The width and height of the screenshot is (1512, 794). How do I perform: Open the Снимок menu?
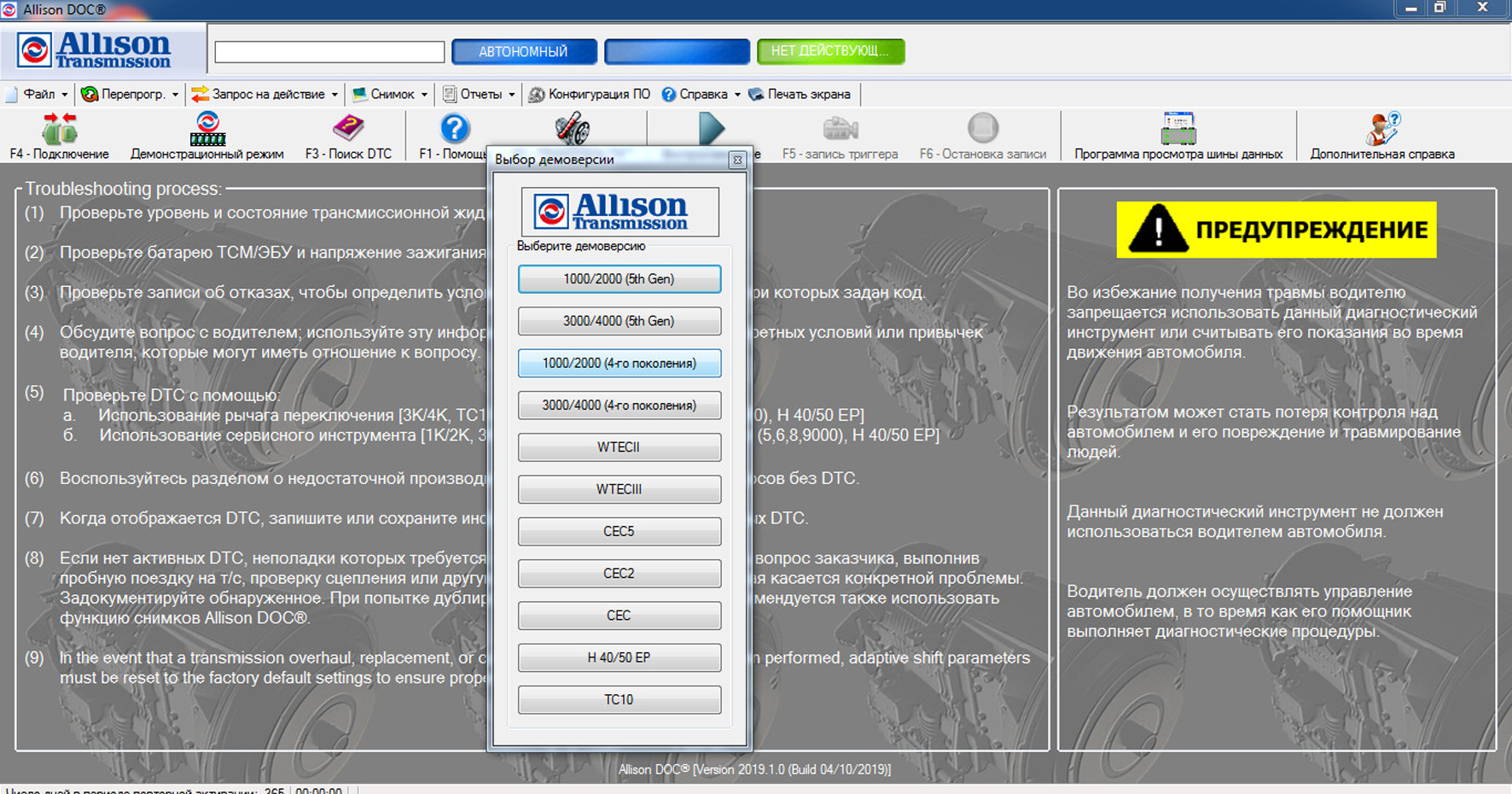[x=392, y=94]
